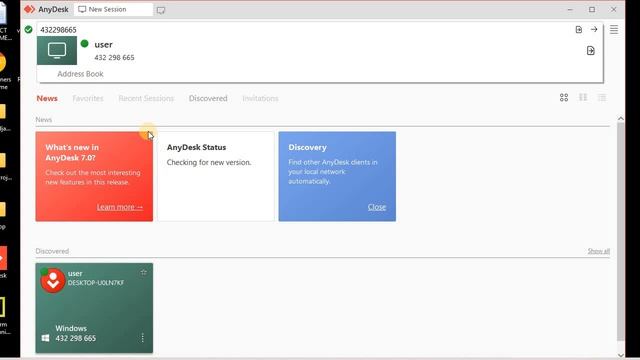Viewport: 640px width, 360px height.
Task: Click the remote address input field
Action: pos(304,29)
